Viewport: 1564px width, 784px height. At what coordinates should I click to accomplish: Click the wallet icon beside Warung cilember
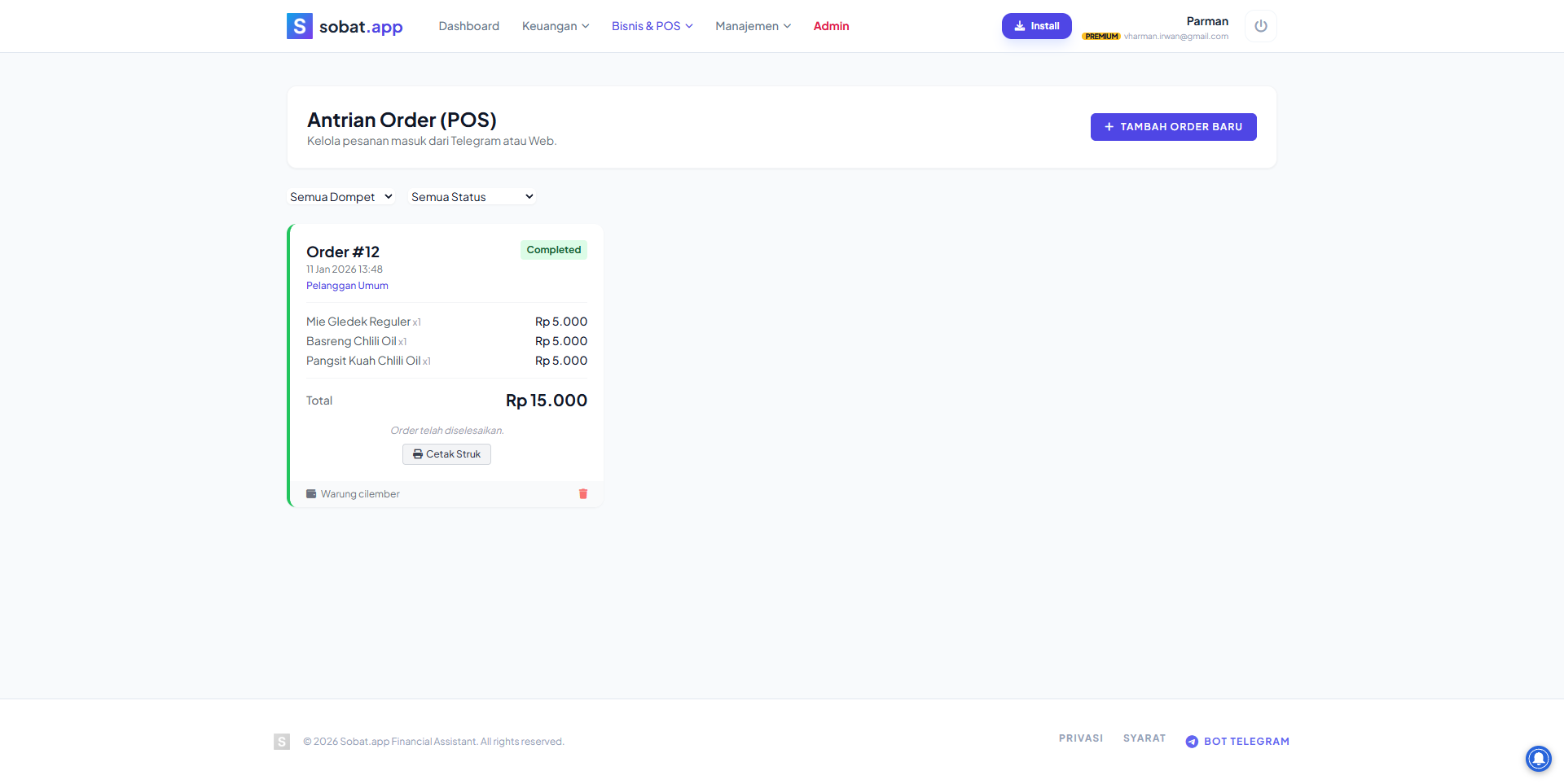point(311,494)
